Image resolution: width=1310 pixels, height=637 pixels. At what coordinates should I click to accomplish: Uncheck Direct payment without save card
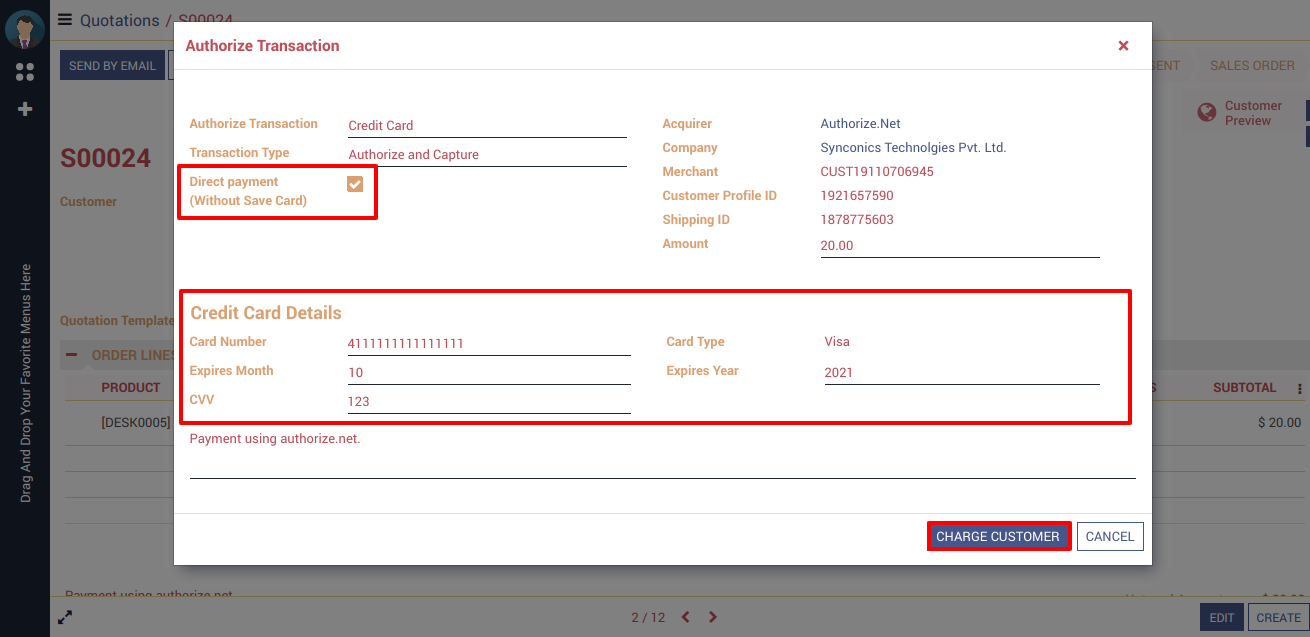click(355, 184)
